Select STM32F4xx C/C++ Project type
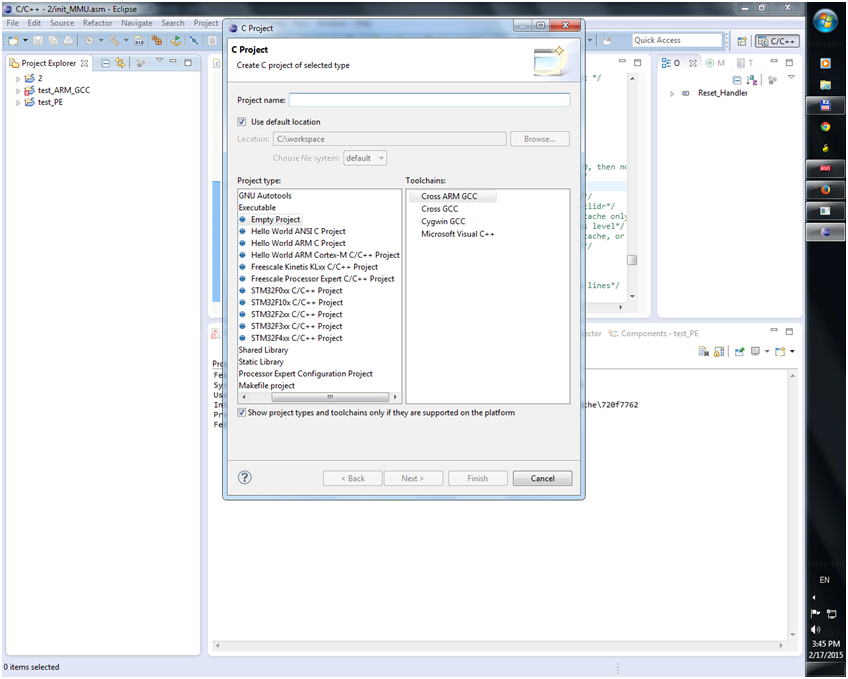Viewport: 848px width, 679px height. coord(296,338)
